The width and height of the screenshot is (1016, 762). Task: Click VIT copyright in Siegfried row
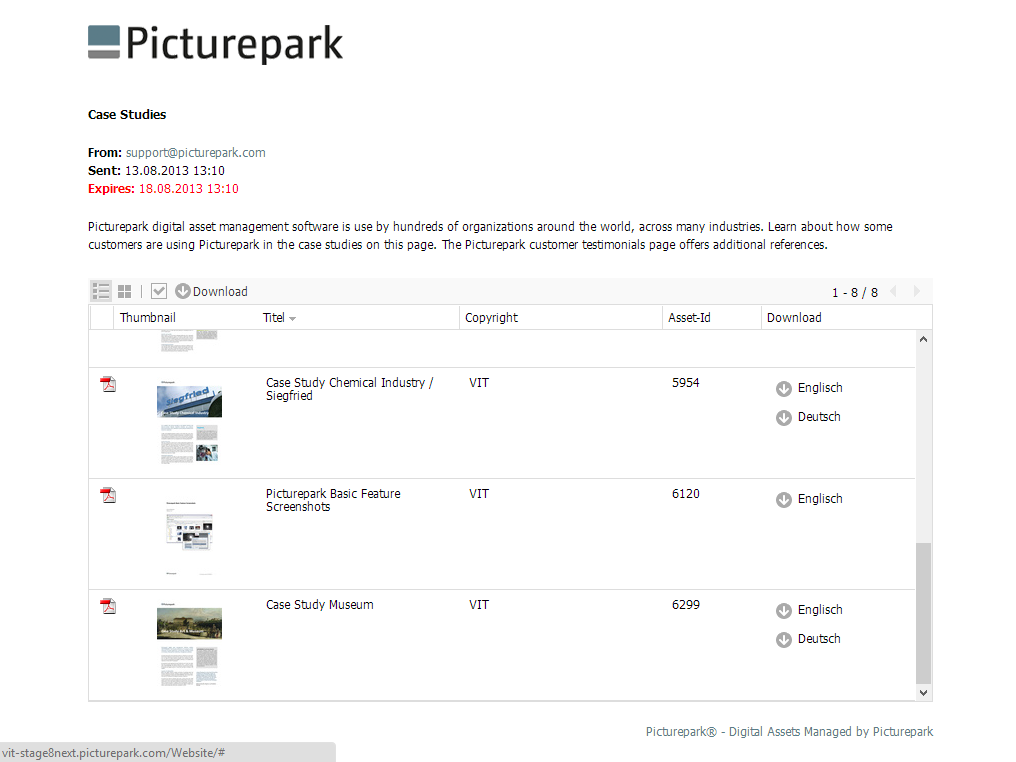pos(479,382)
